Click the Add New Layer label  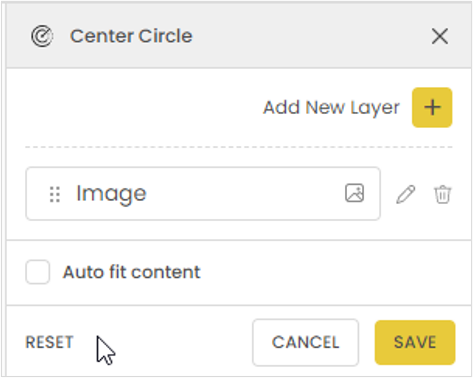click(331, 108)
